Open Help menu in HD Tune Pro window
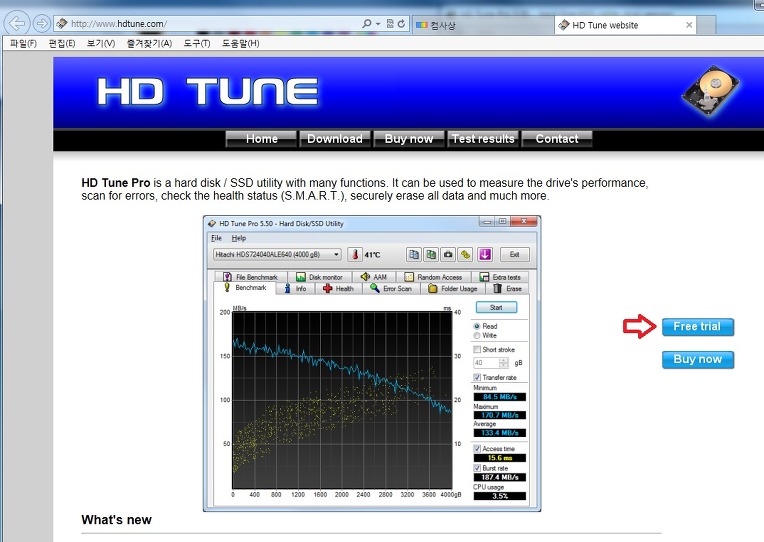The height and width of the screenshot is (542, 764). [x=239, y=238]
